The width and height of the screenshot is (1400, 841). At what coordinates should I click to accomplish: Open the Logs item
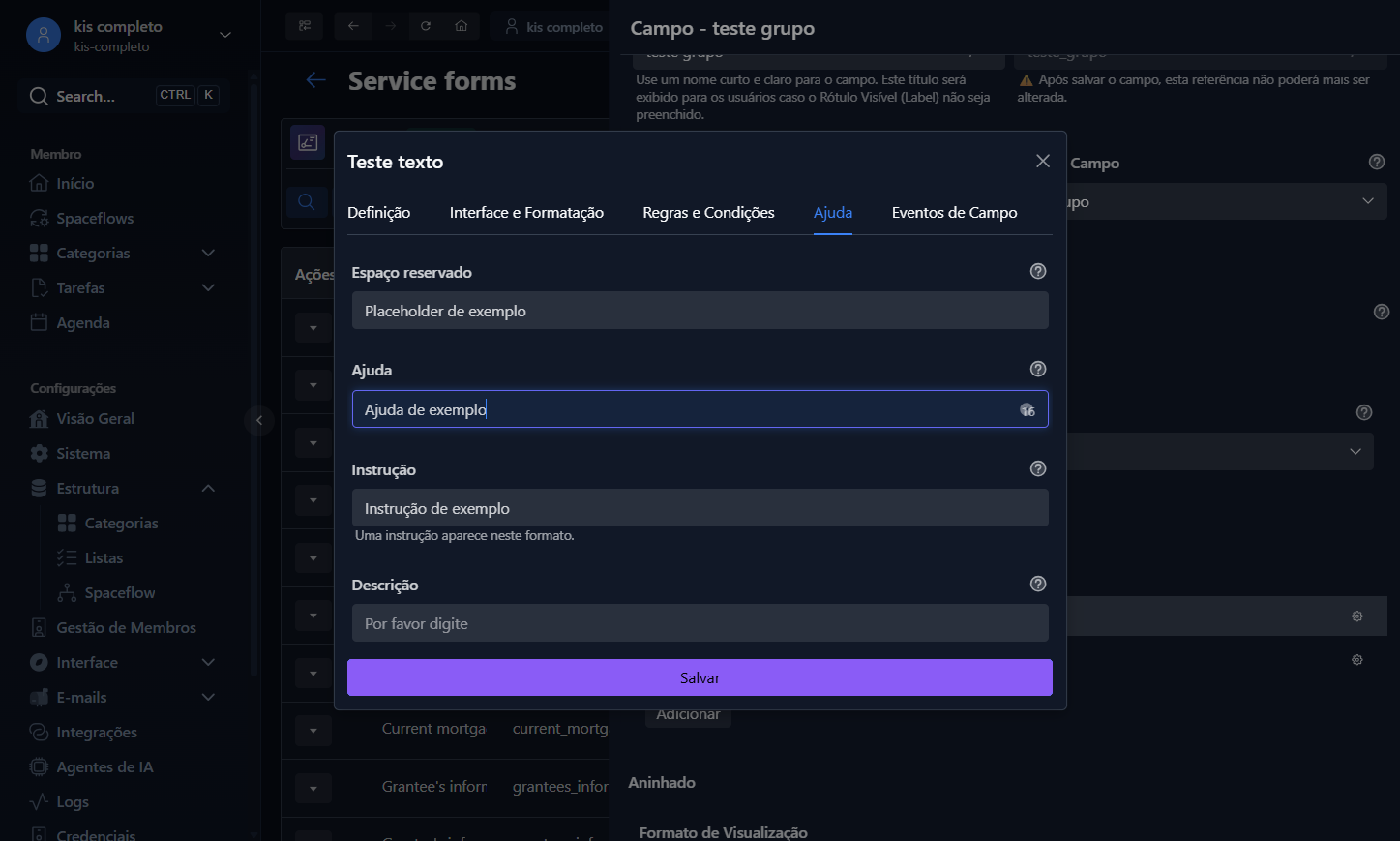point(73,801)
